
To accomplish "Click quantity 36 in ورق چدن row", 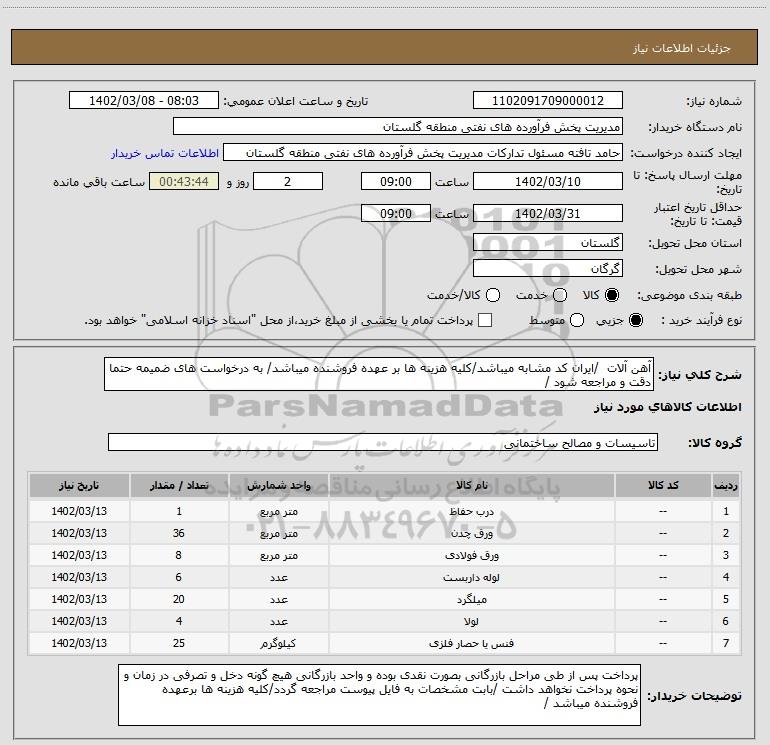I will pos(179,533).
